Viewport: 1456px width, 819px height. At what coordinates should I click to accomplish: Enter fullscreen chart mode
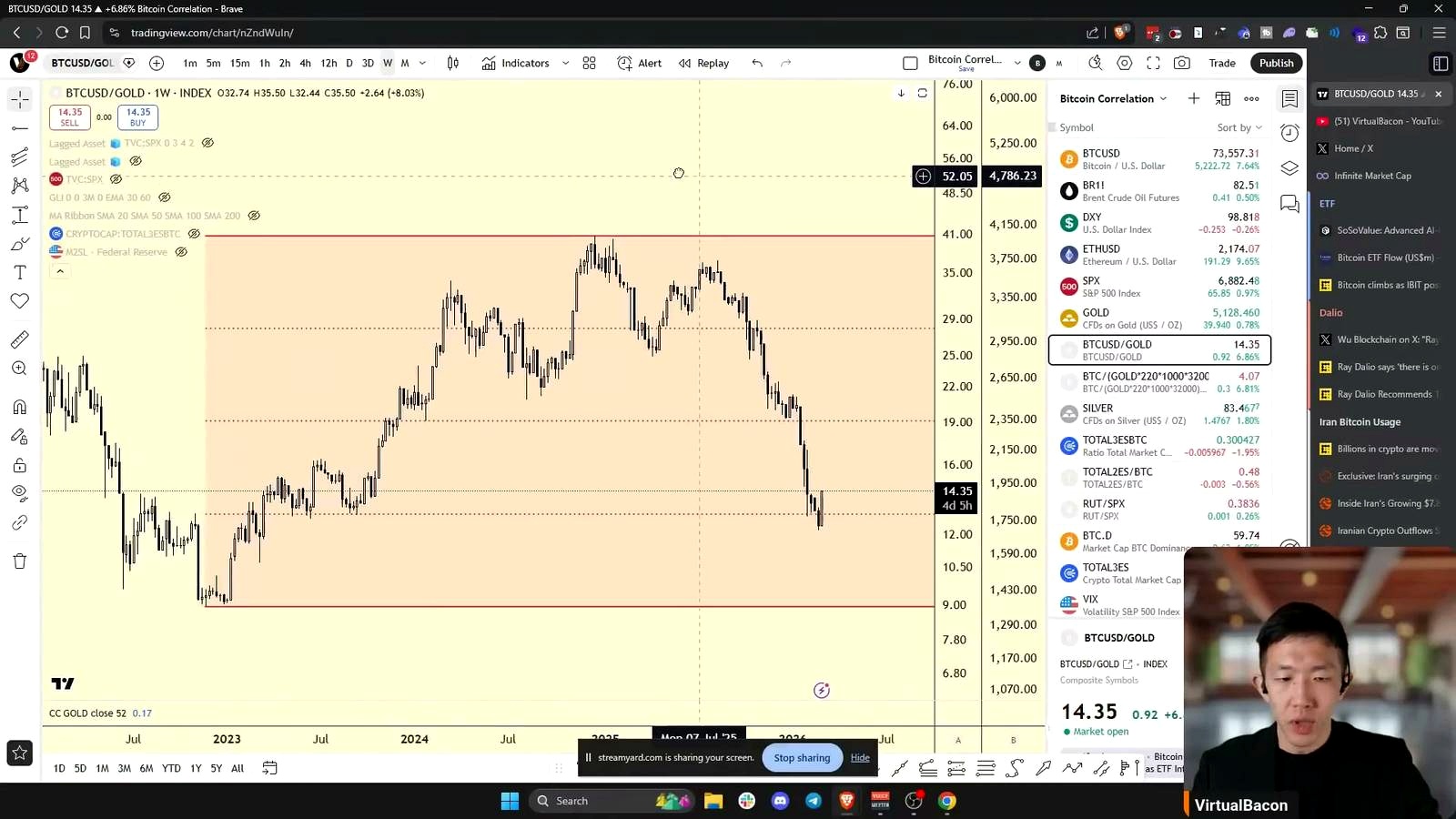(1153, 63)
